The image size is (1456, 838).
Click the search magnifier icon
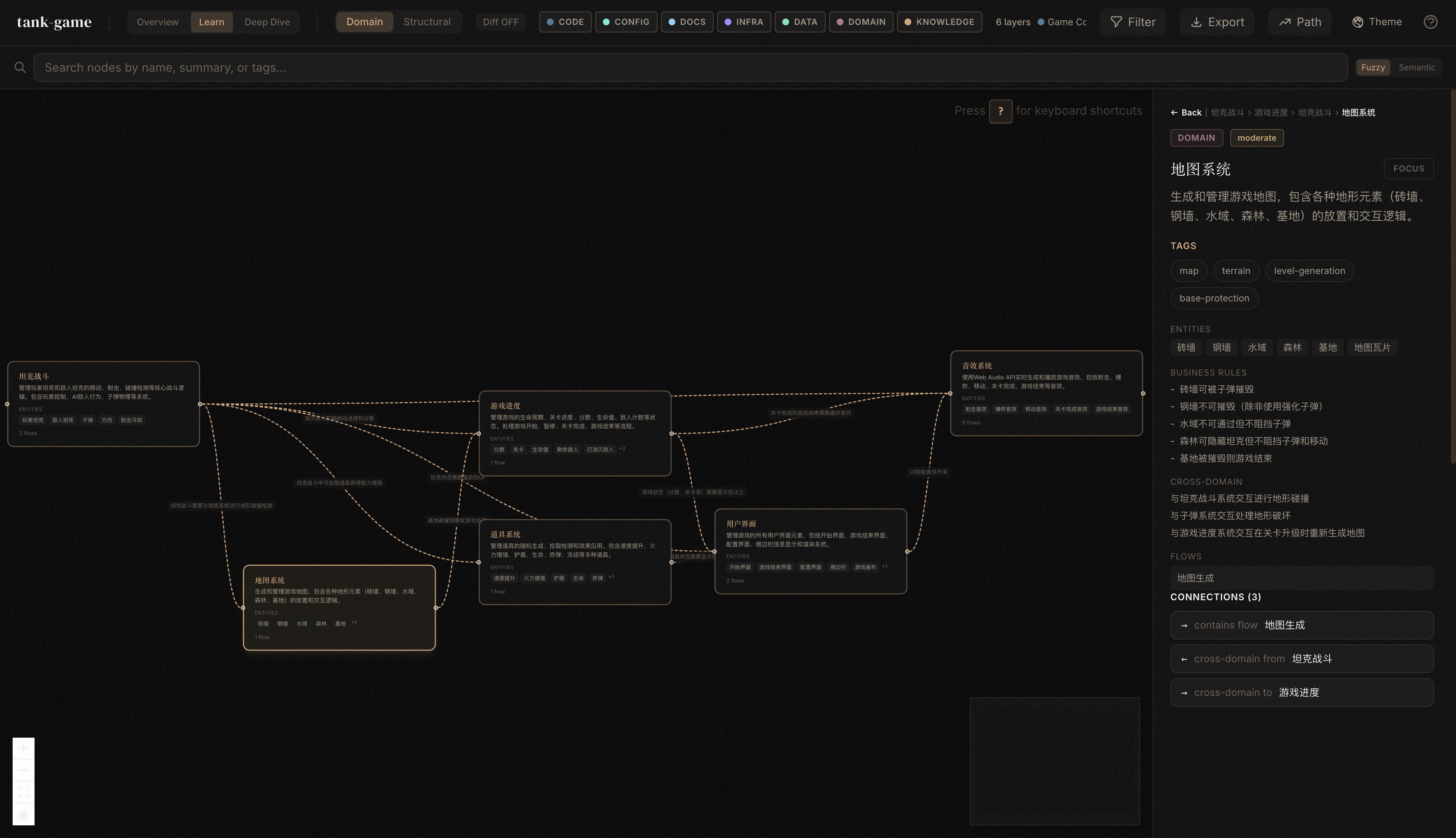click(20, 67)
